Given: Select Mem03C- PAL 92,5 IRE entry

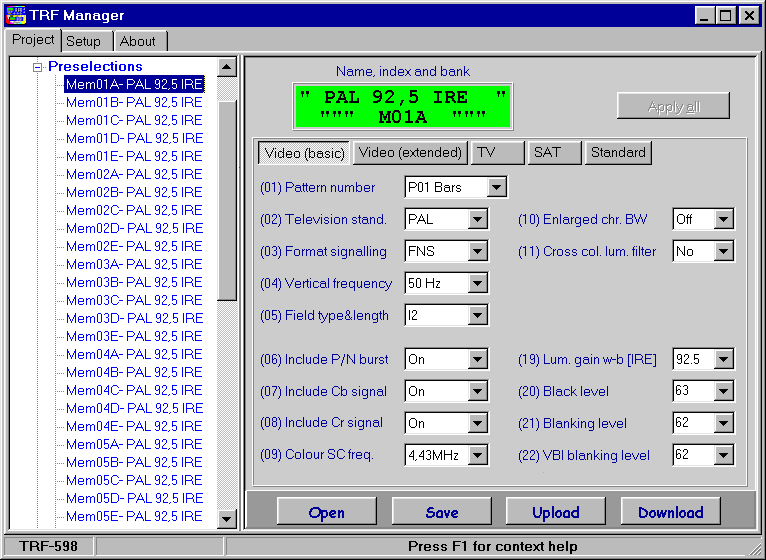Looking at the screenshot, I should coord(134,300).
